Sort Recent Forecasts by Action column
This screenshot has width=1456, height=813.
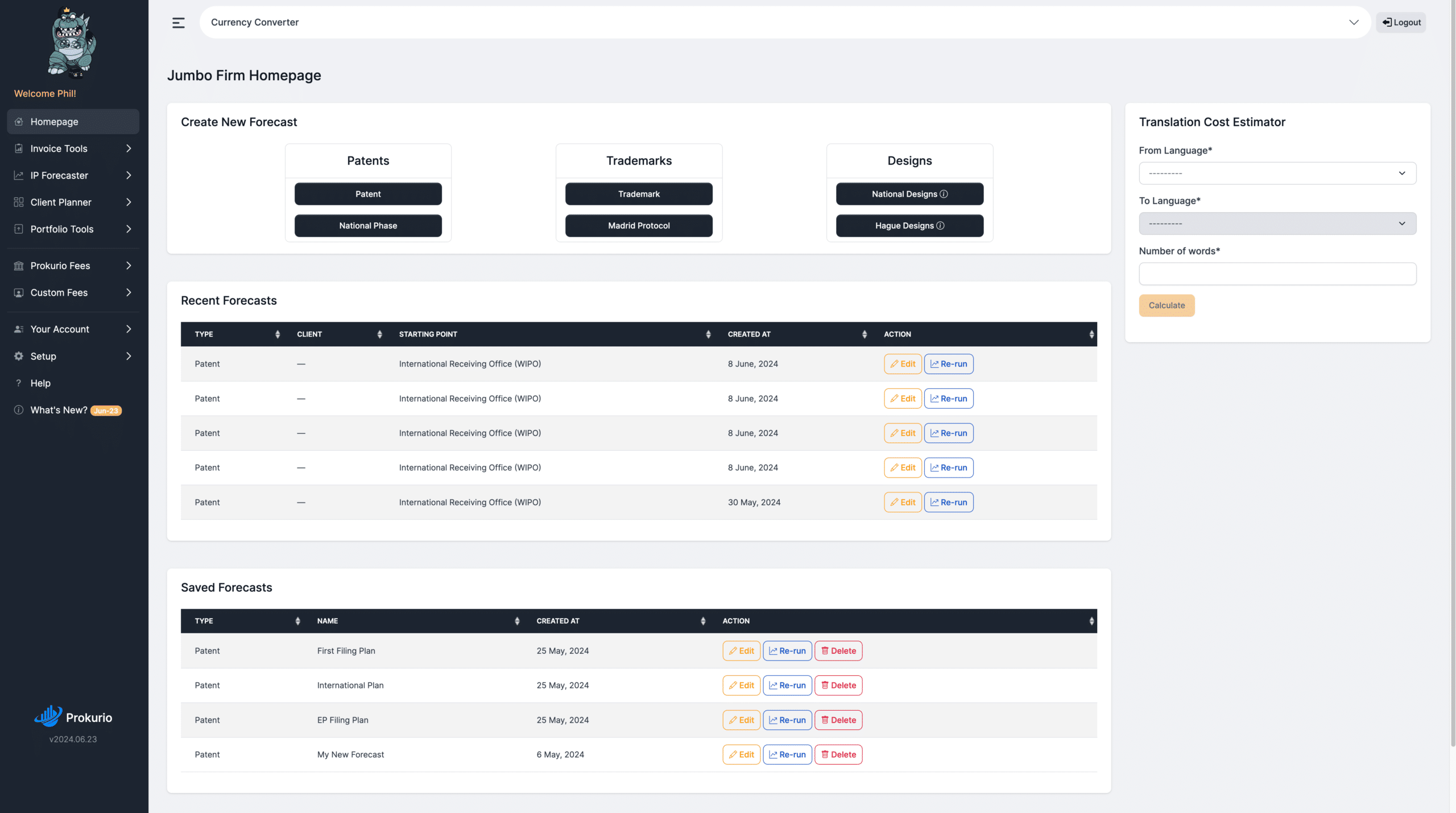point(1091,334)
